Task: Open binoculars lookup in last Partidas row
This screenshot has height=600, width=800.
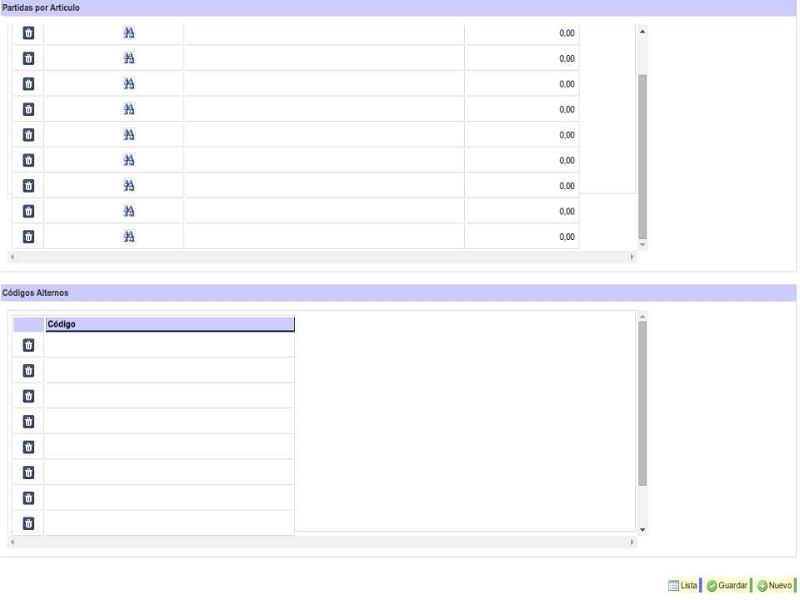Action: 129,237
